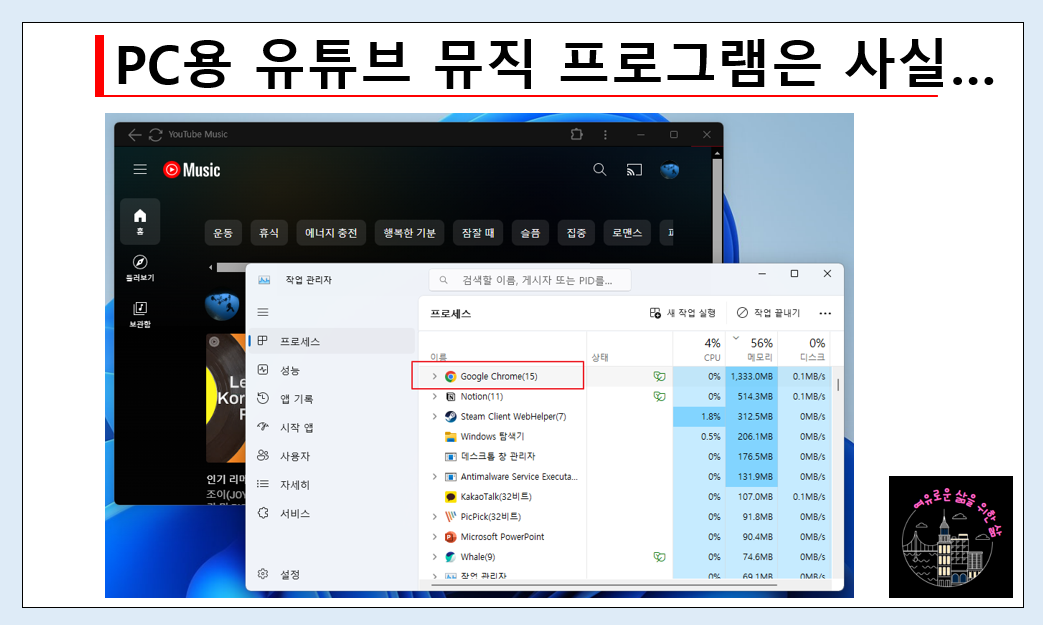Expand the PicPick(32비트) process
The image size is (1043, 625).
pos(434,517)
